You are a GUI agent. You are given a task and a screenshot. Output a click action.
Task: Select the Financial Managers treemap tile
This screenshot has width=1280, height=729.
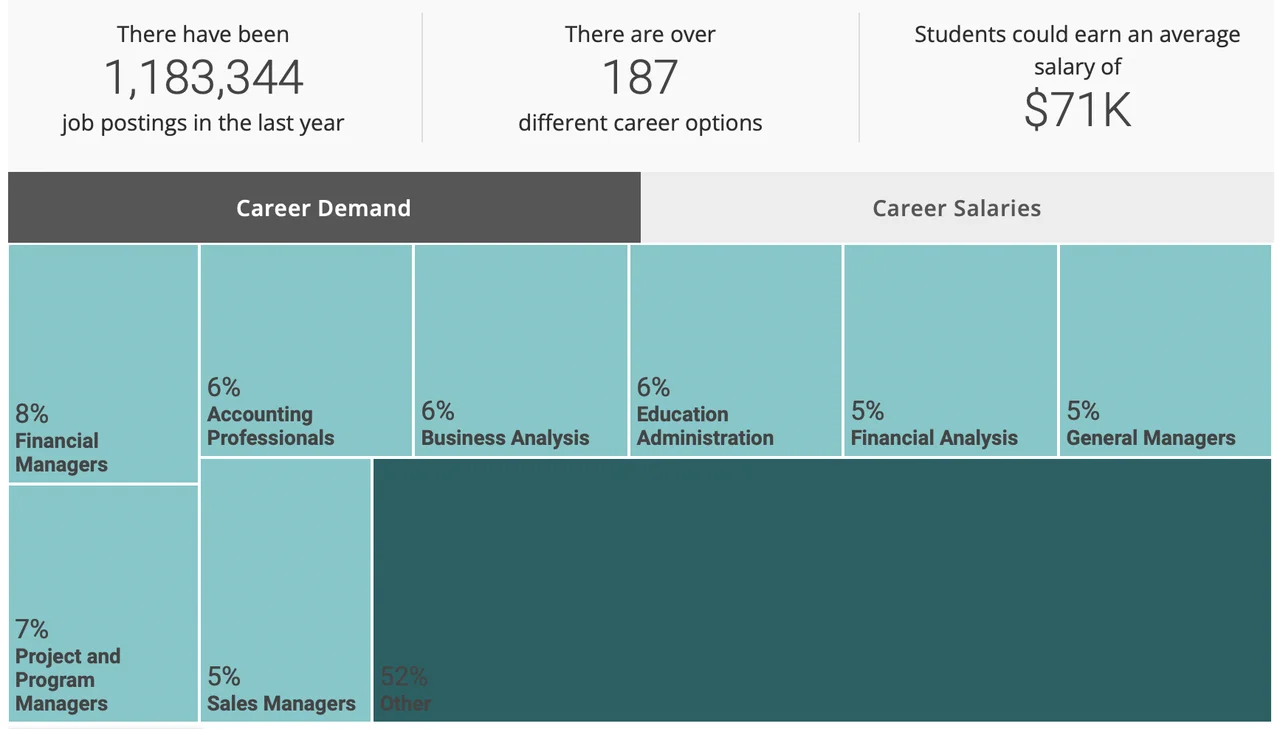[x=103, y=364]
